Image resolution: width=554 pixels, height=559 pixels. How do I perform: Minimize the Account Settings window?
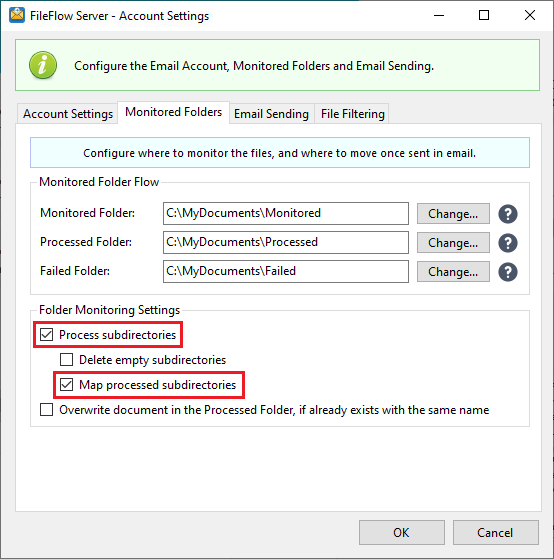tap(439, 15)
